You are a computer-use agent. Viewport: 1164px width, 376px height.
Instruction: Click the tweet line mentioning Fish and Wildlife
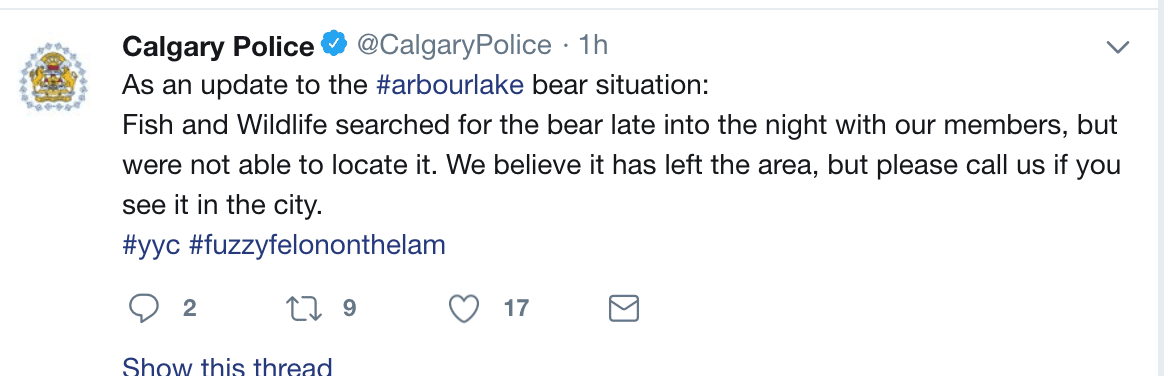[x=620, y=125]
